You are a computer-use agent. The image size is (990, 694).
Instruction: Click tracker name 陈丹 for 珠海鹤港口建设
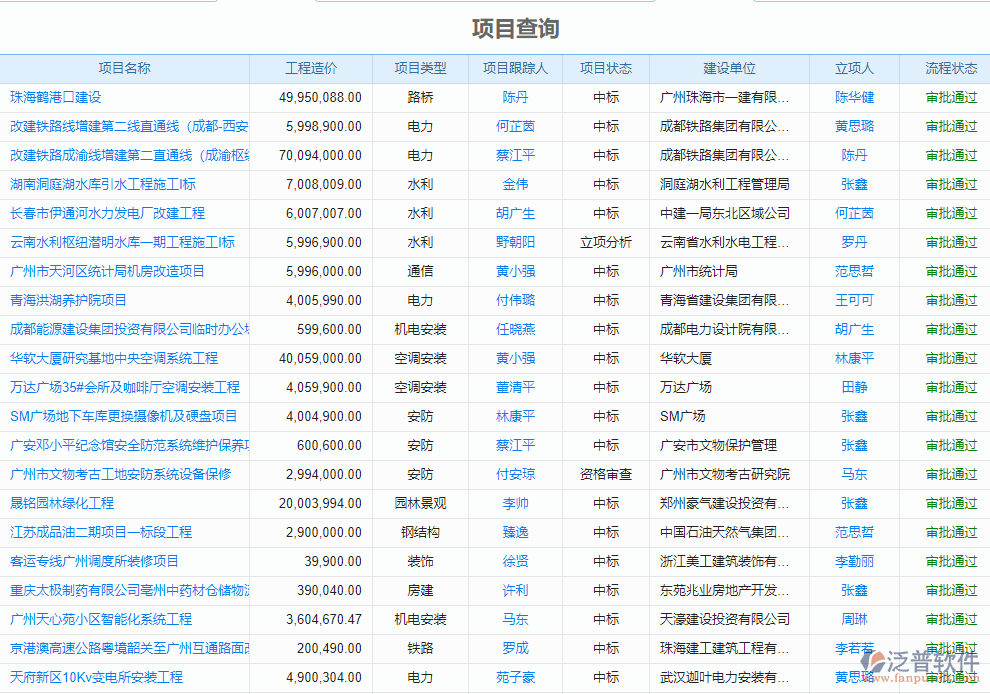click(514, 97)
